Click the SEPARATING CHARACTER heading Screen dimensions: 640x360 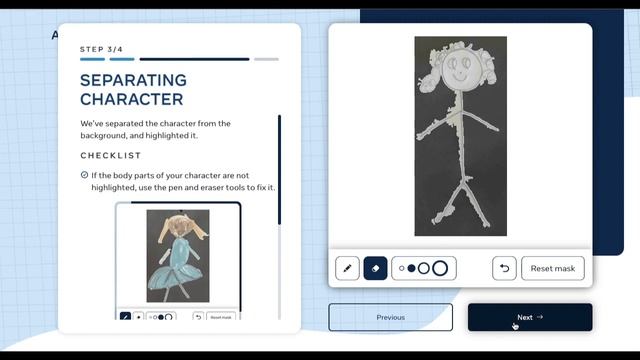[x=133, y=90]
